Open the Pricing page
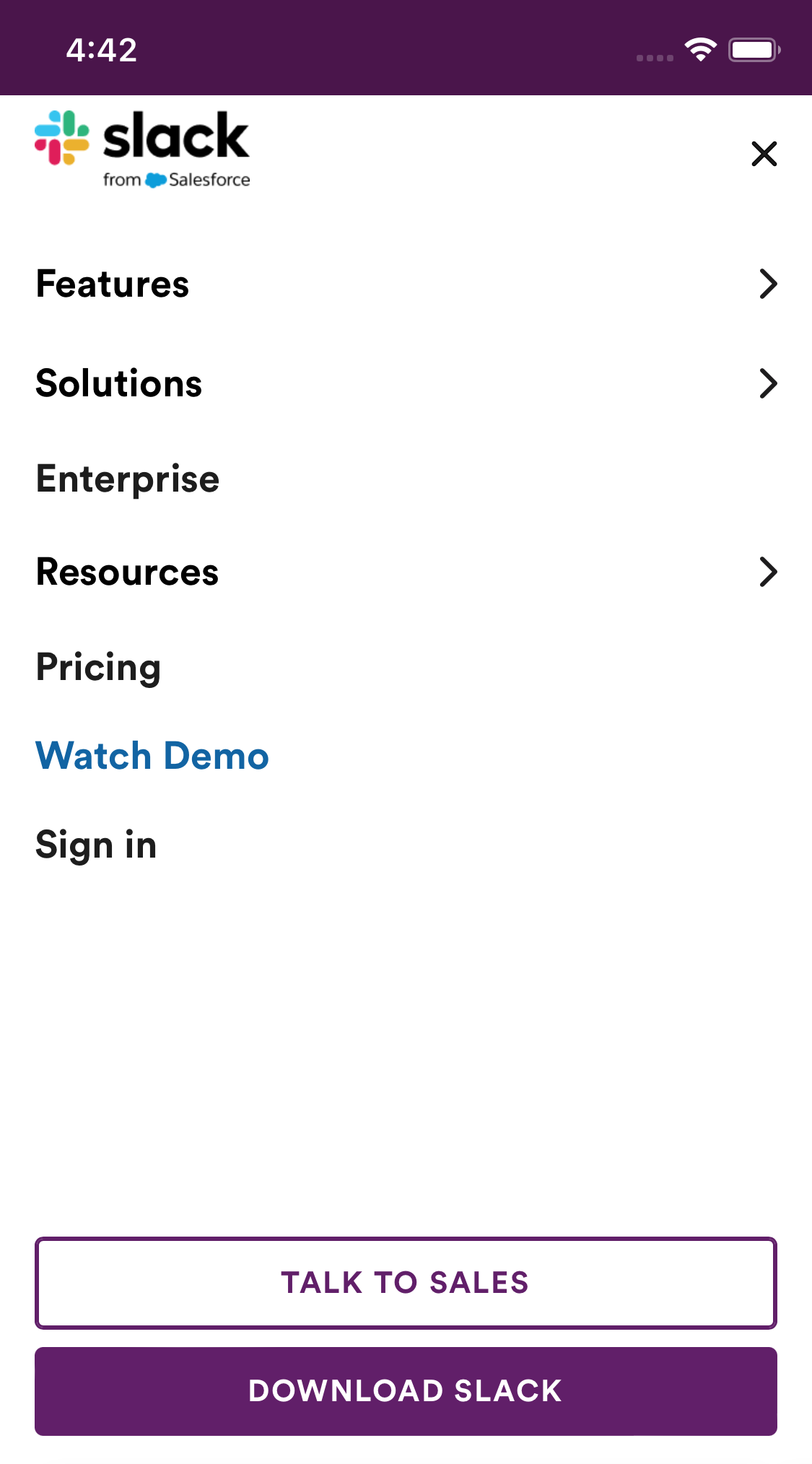 [x=98, y=667]
